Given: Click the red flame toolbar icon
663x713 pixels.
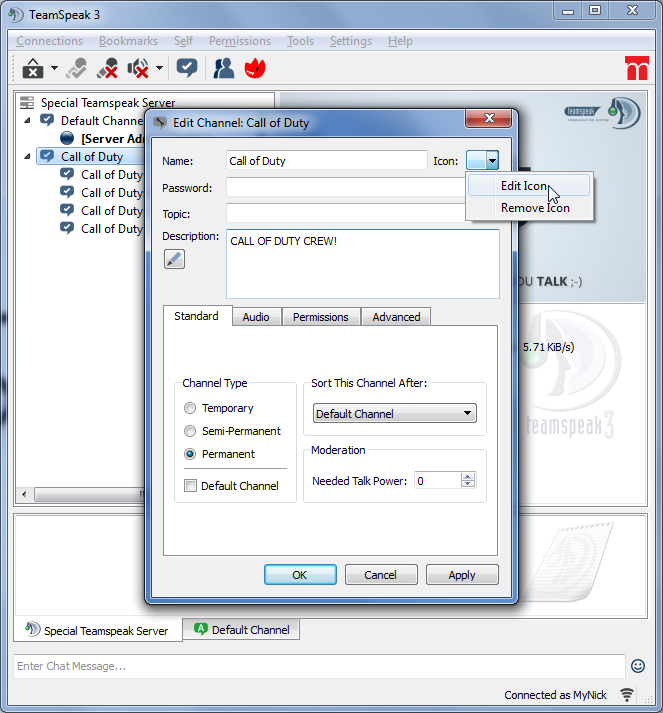Looking at the screenshot, I should (255, 69).
